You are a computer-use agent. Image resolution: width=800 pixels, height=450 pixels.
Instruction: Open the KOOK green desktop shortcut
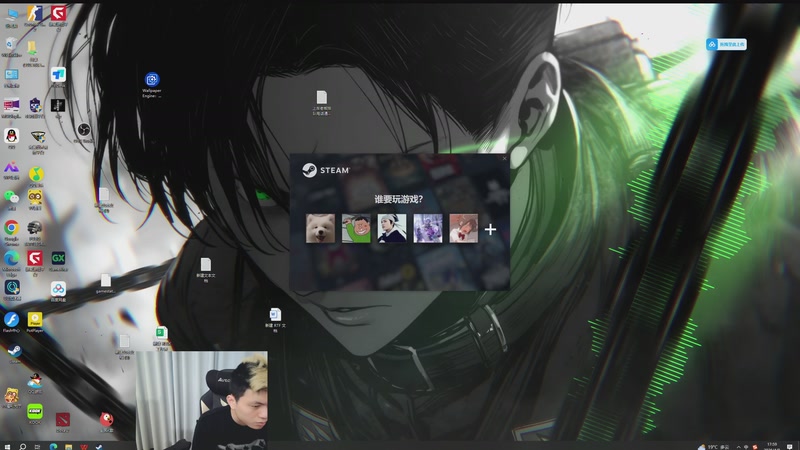coord(35,413)
